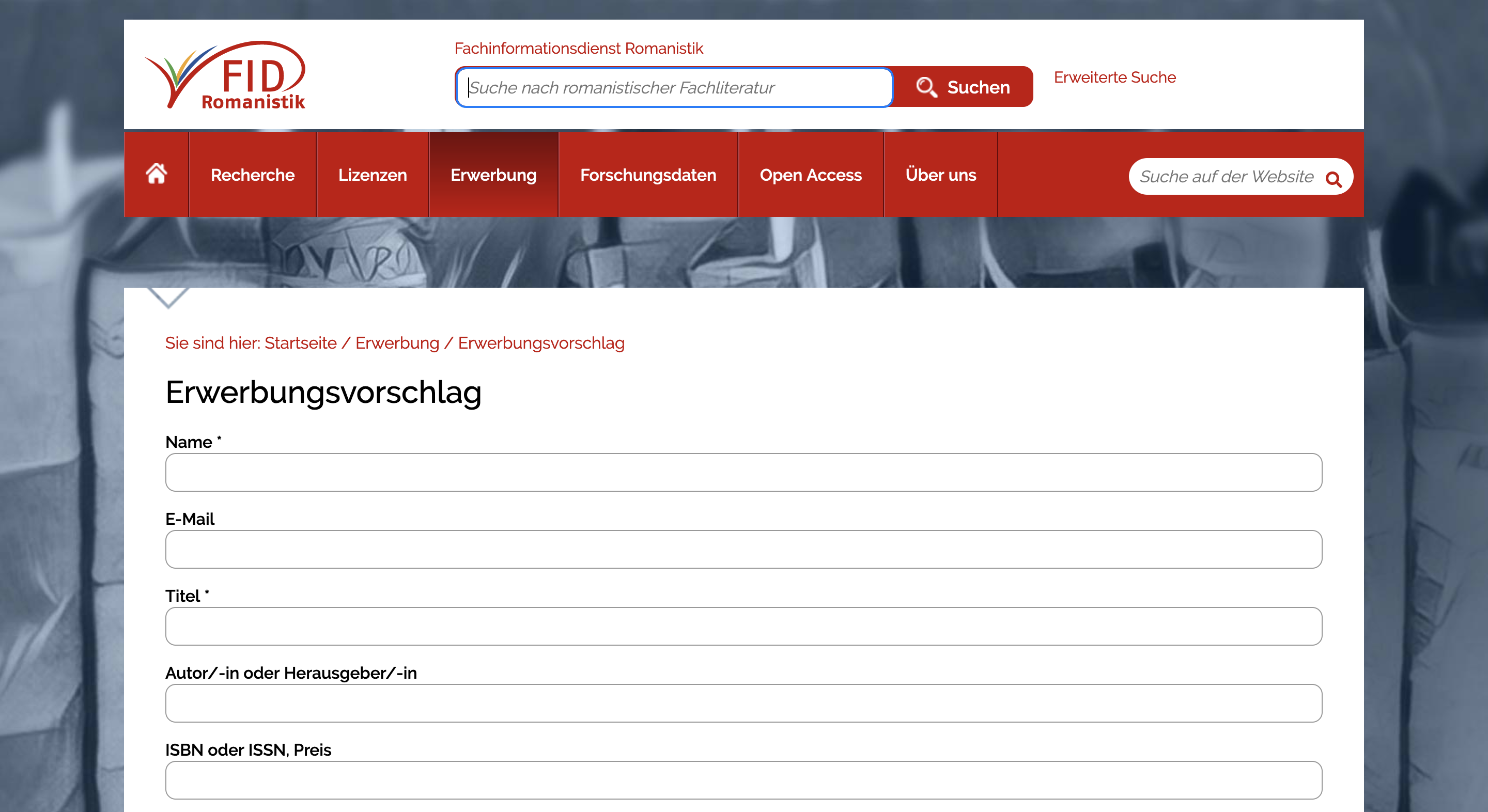The image size is (1488, 812).
Task: Click the website search magnifier icon
Action: 1333,179
